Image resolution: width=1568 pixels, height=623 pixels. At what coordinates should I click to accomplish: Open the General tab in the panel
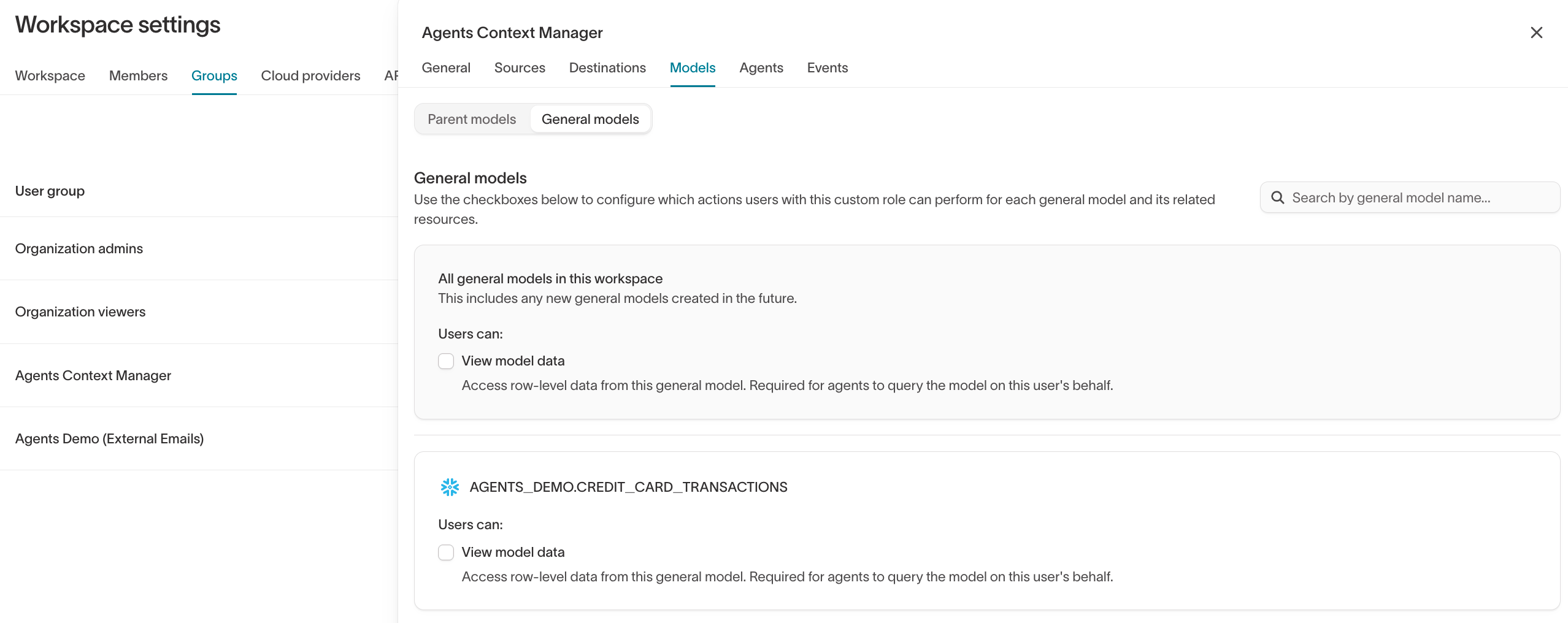446,67
